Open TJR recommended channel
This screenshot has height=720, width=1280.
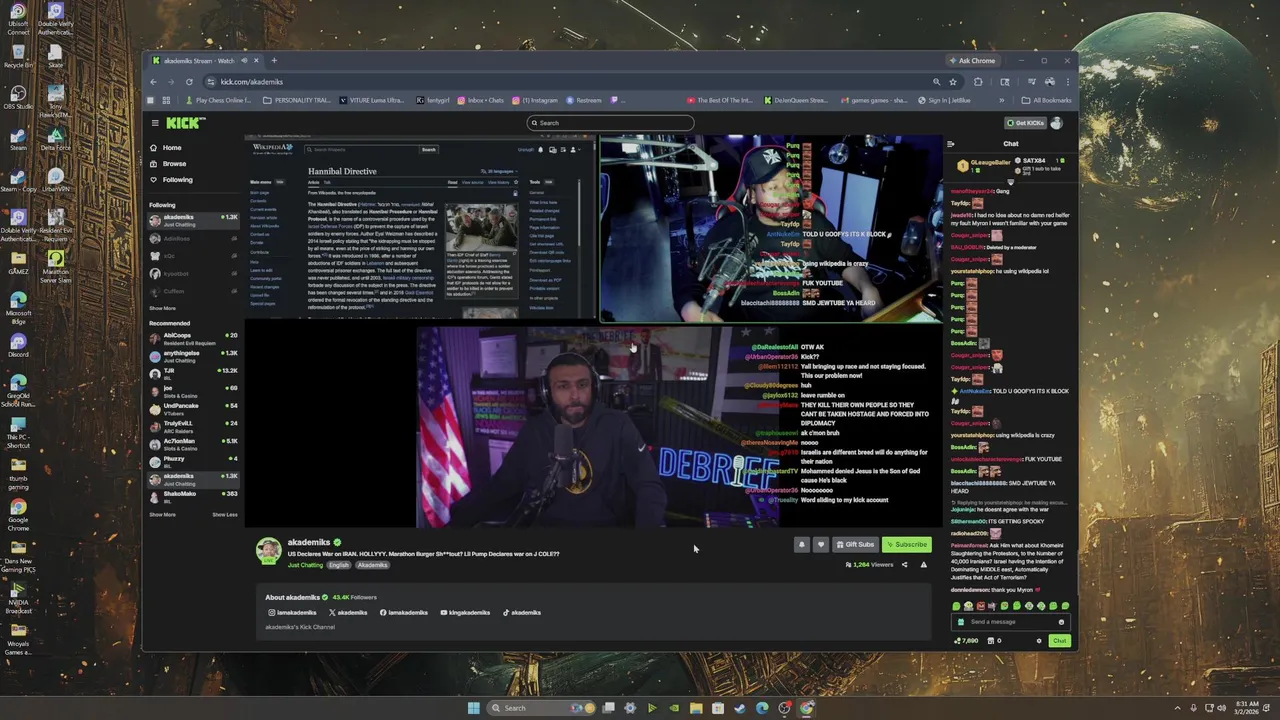[193, 373]
